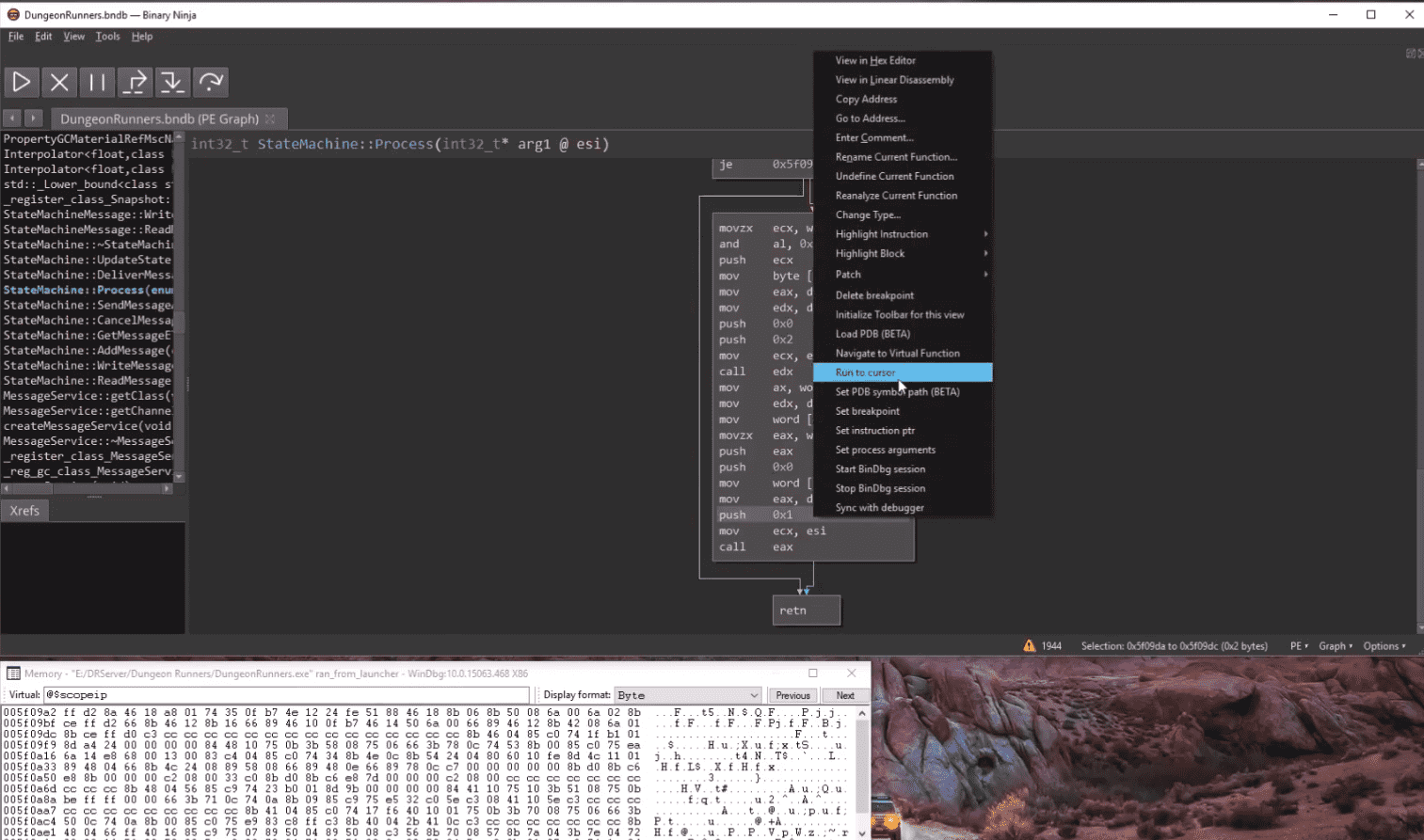Choose Navigate to Virtual Function
Image resolution: width=1424 pixels, height=840 pixels.
(903, 353)
